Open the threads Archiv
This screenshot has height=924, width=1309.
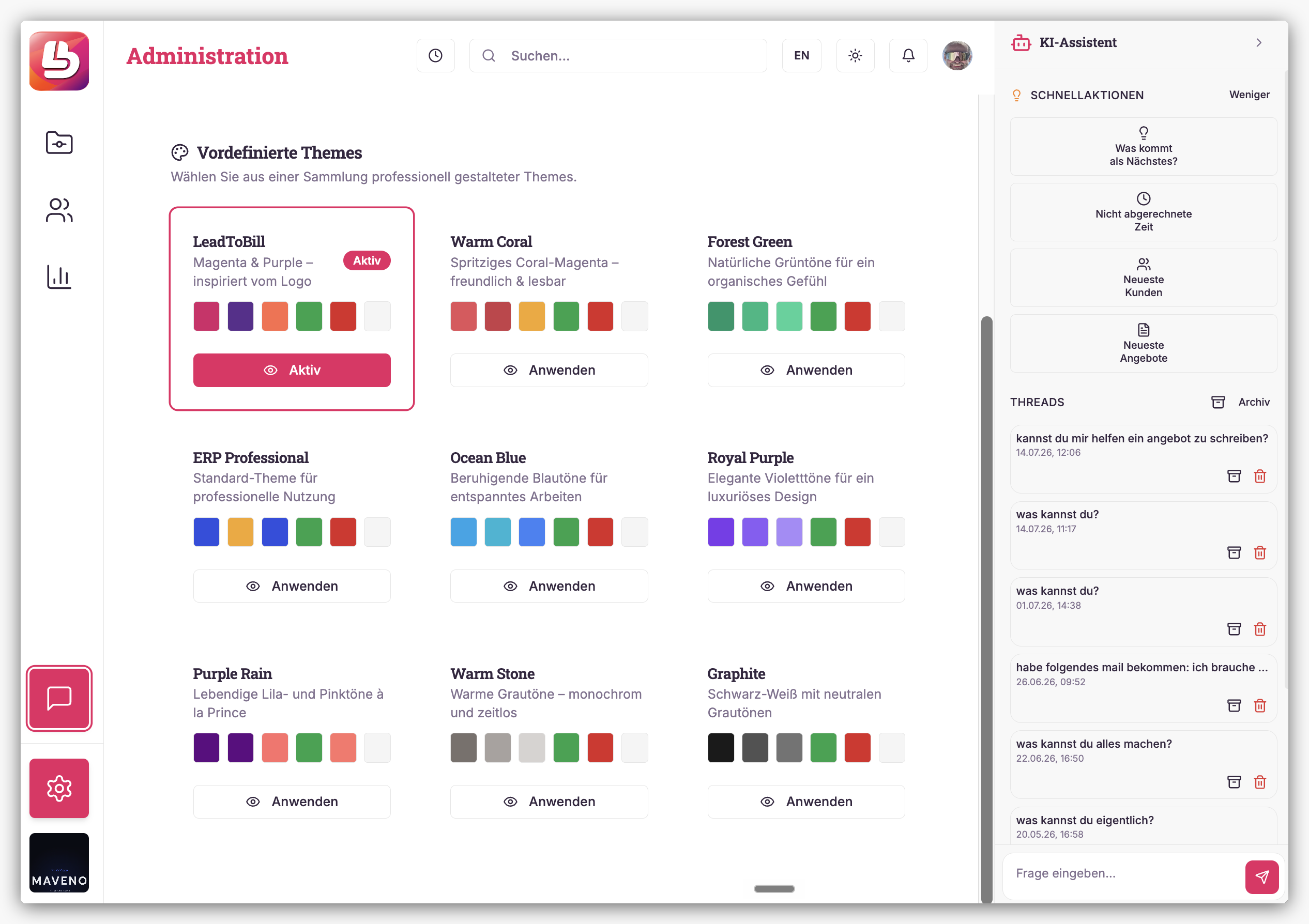(1241, 402)
